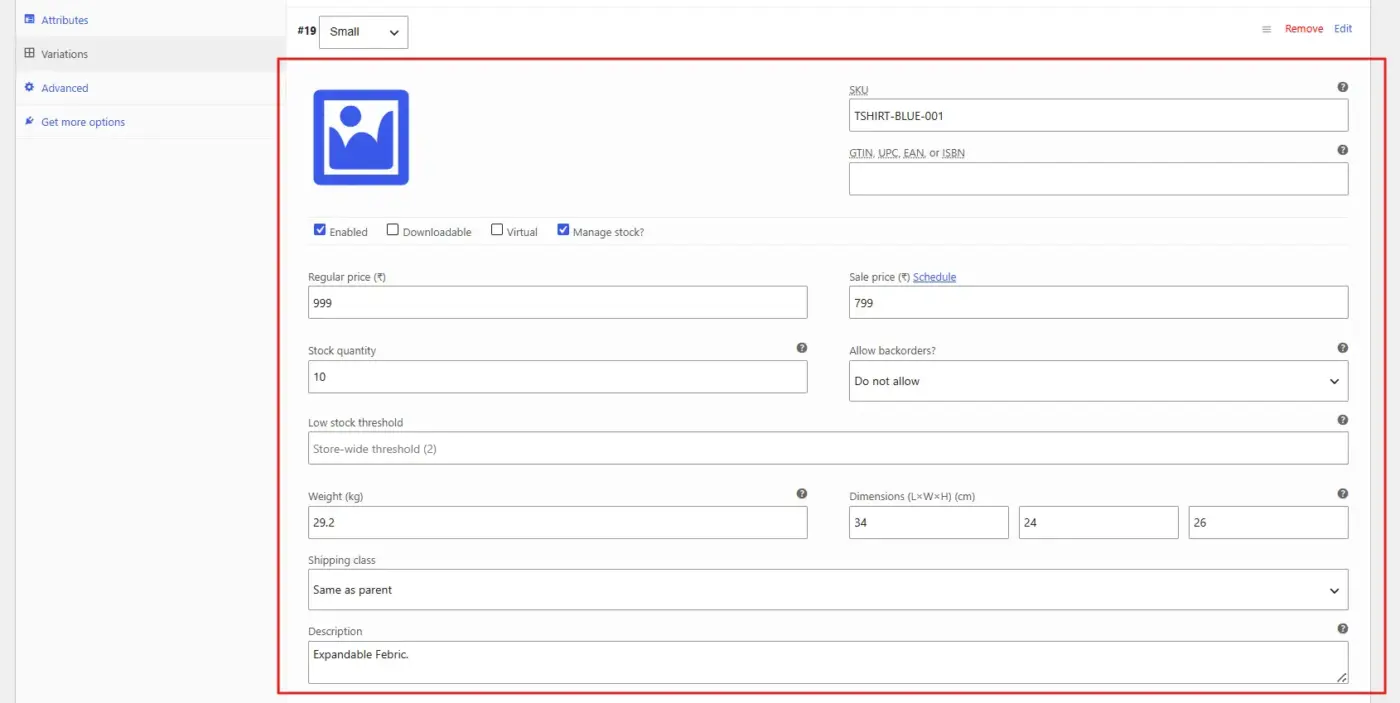Check the Virtual checkbox
The image size is (1400, 703).
[x=497, y=230]
